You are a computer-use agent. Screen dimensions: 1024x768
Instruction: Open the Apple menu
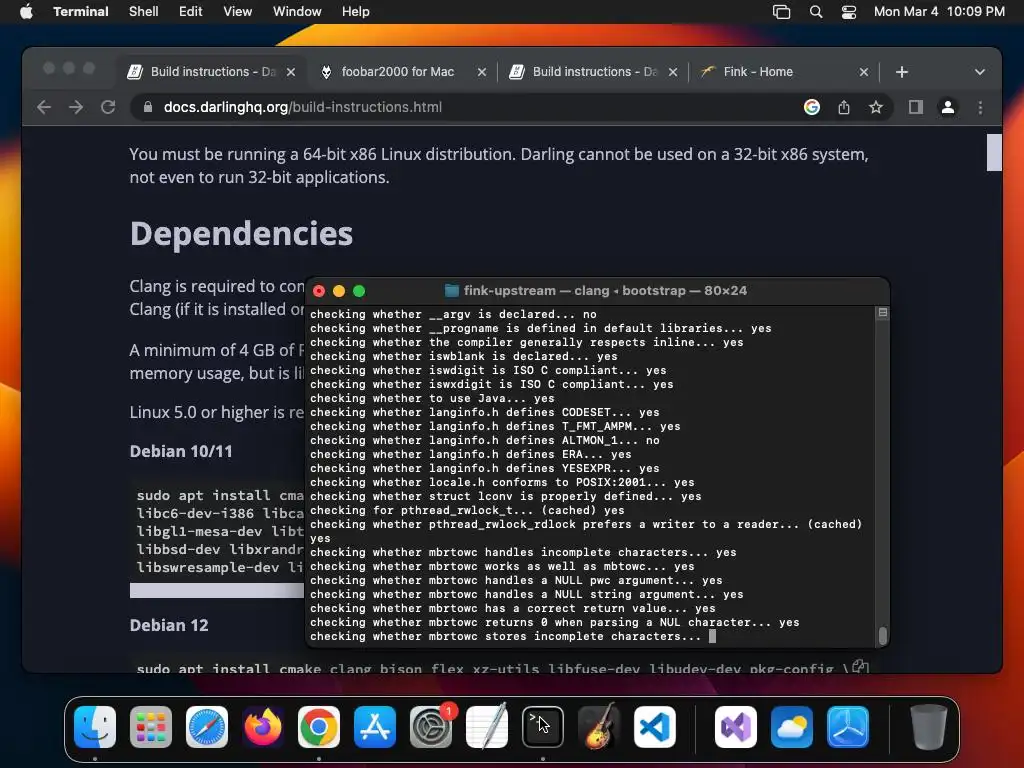(26, 12)
